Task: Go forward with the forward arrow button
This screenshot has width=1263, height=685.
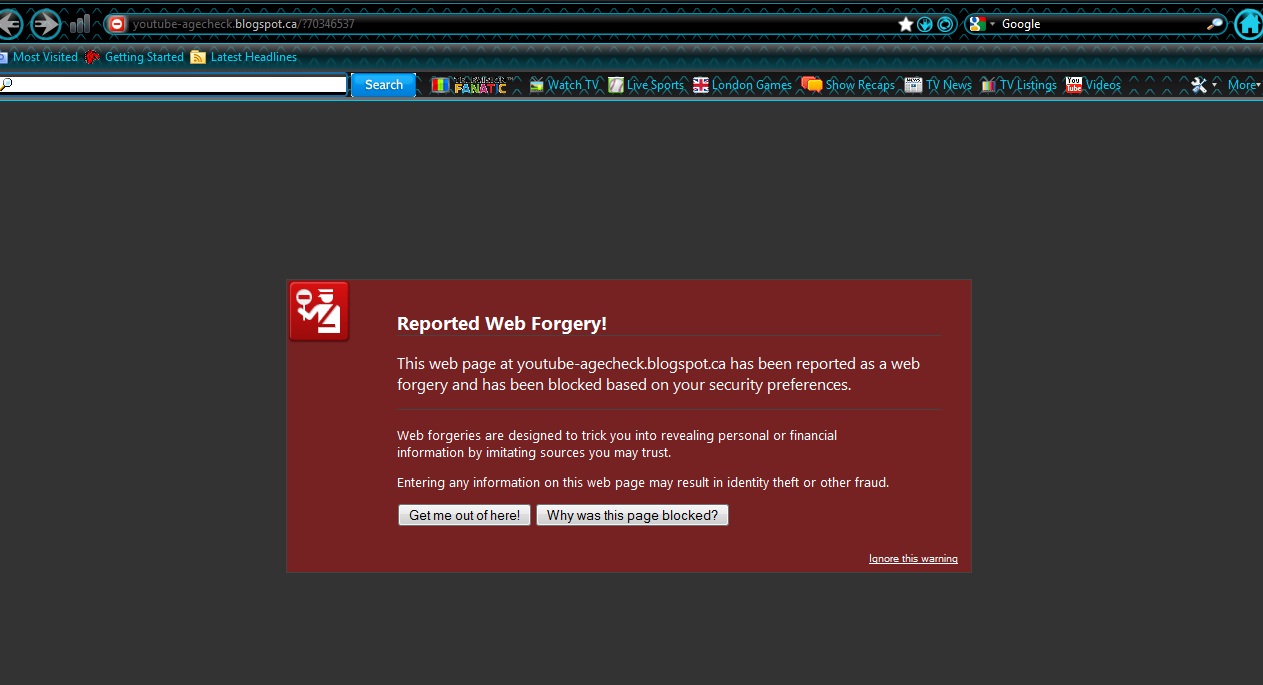Action: [46, 24]
